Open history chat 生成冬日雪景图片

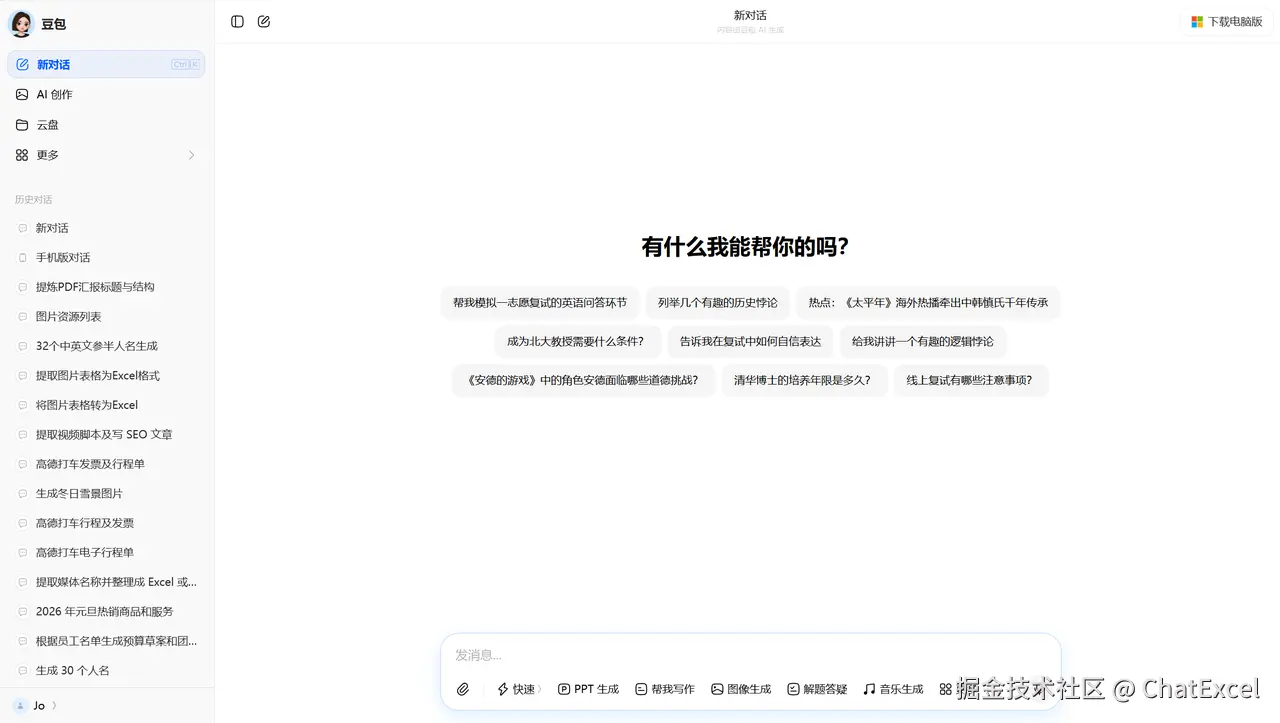(x=106, y=493)
